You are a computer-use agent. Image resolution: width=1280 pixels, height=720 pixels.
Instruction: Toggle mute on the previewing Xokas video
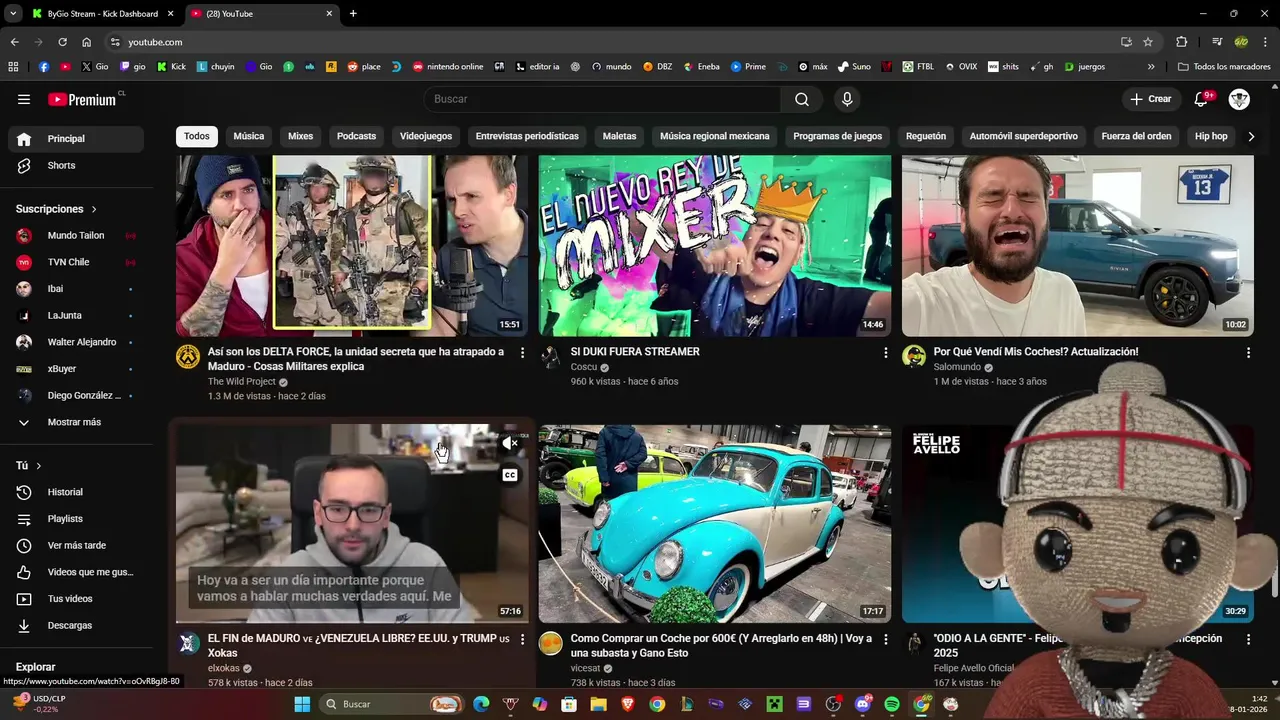point(510,443)
